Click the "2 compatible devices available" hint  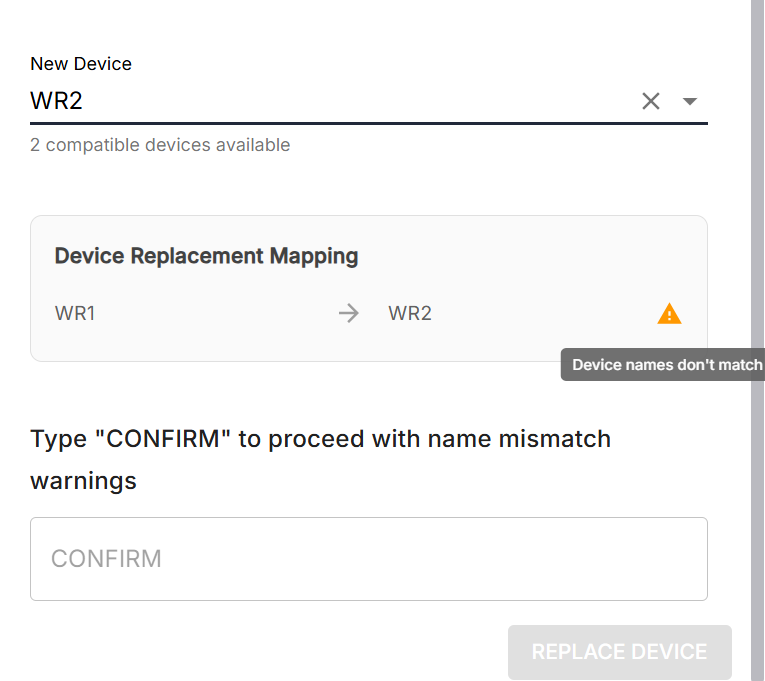pos(160,145)
